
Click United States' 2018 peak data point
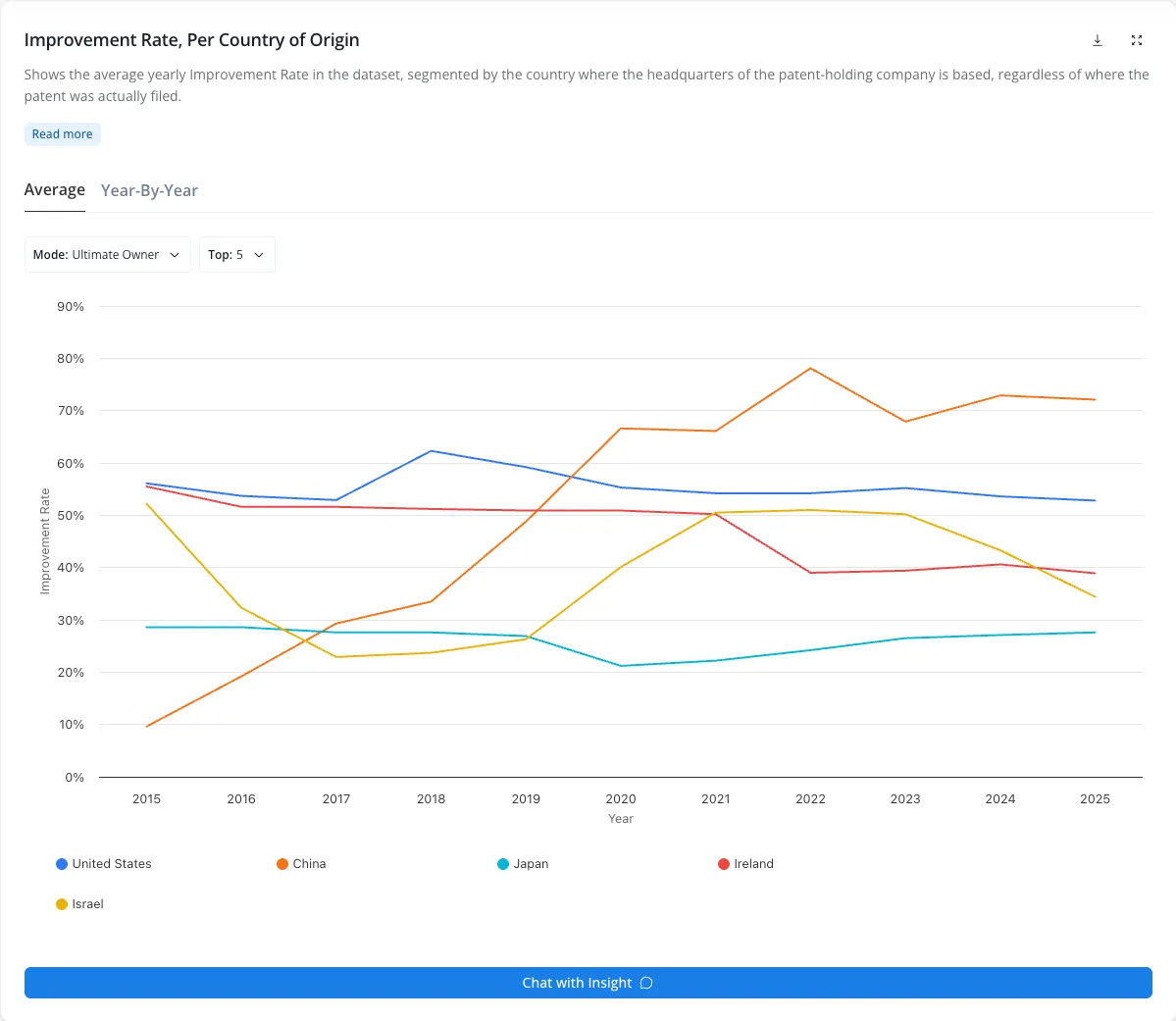432,451
